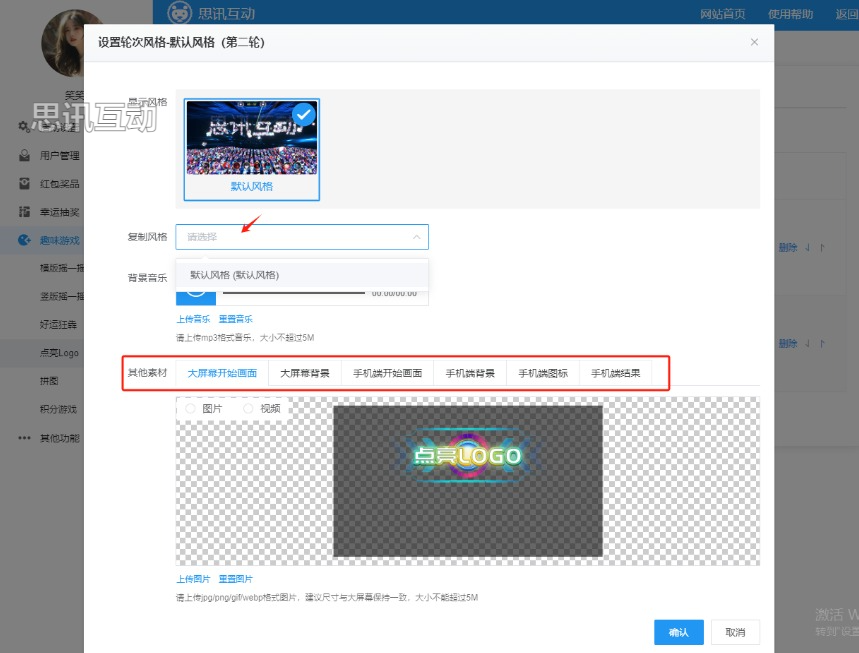The image size is (859, 653).
Task: Open 竖版摇一摇 in the sidebar menu
Action: 62,296
